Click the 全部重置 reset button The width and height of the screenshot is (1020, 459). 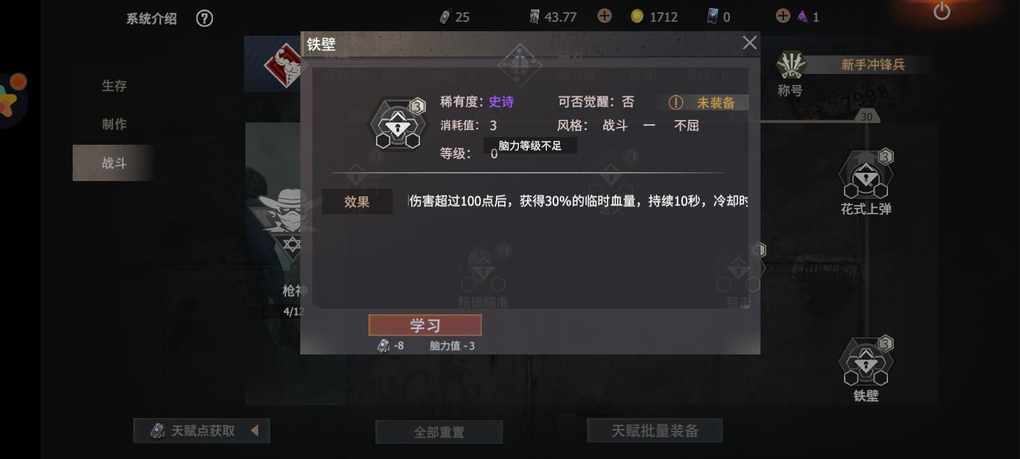439,432
